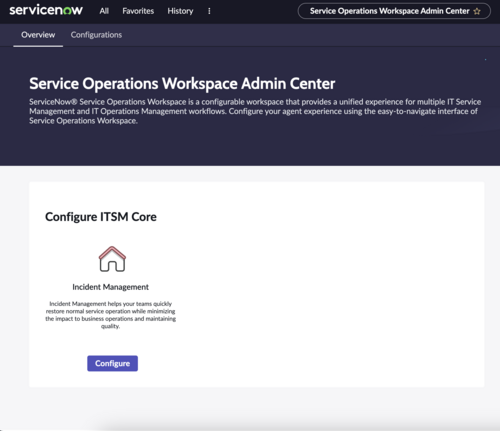Image resolution: width=500 pixels, height=431 pixels.
Task: Click the green 'o' in ServiceNow logo
Action: [x=67, y=11]
